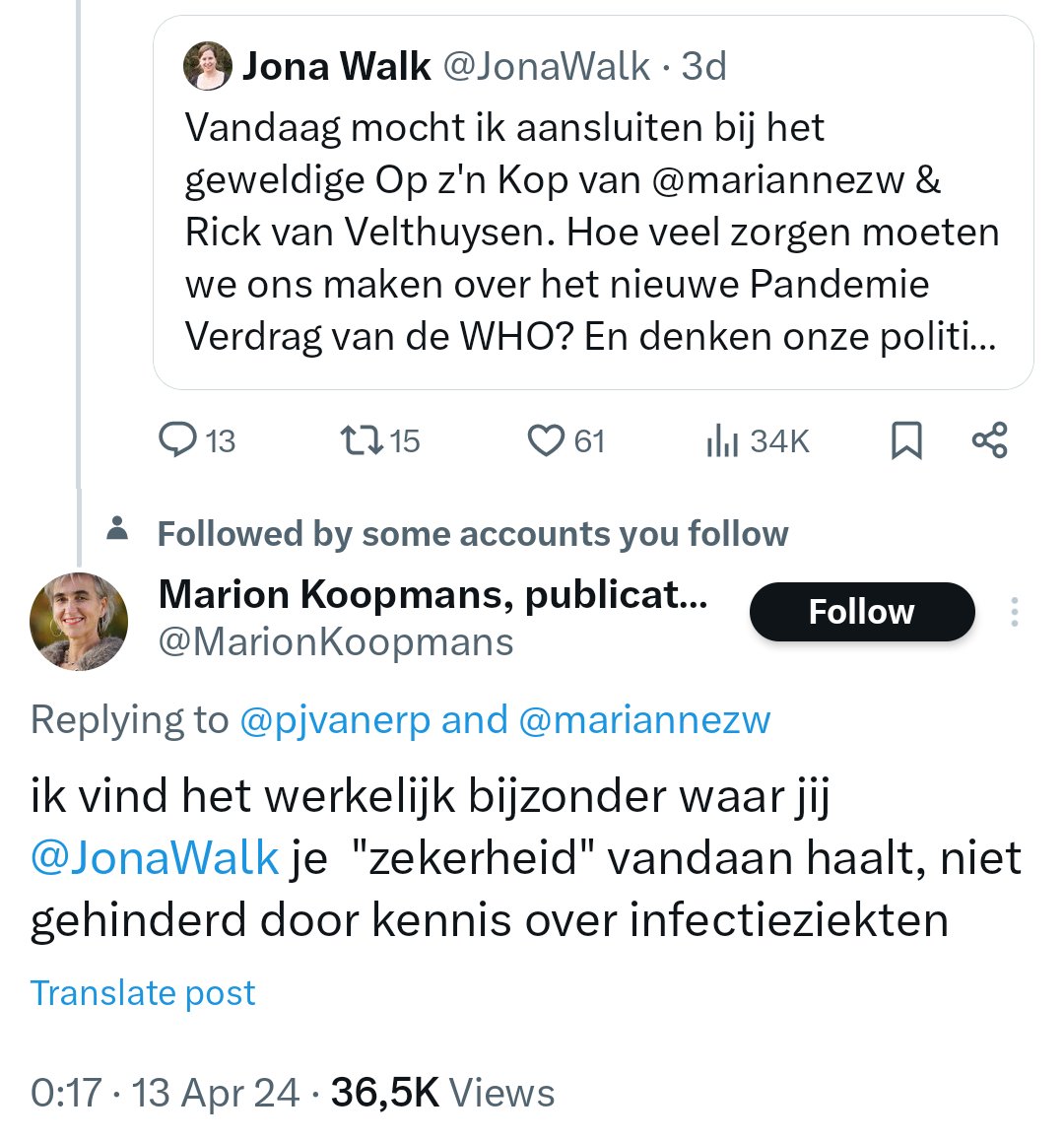Follow Marion Koopmans

click(x=861, y=611)
